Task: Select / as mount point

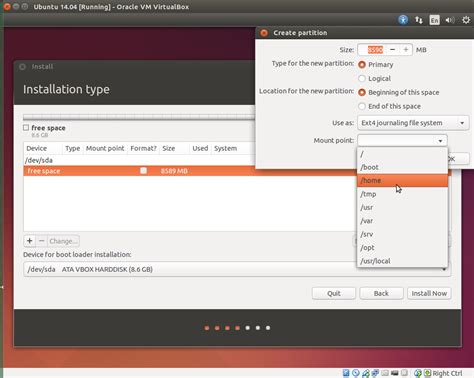Action: click(402, 154)
